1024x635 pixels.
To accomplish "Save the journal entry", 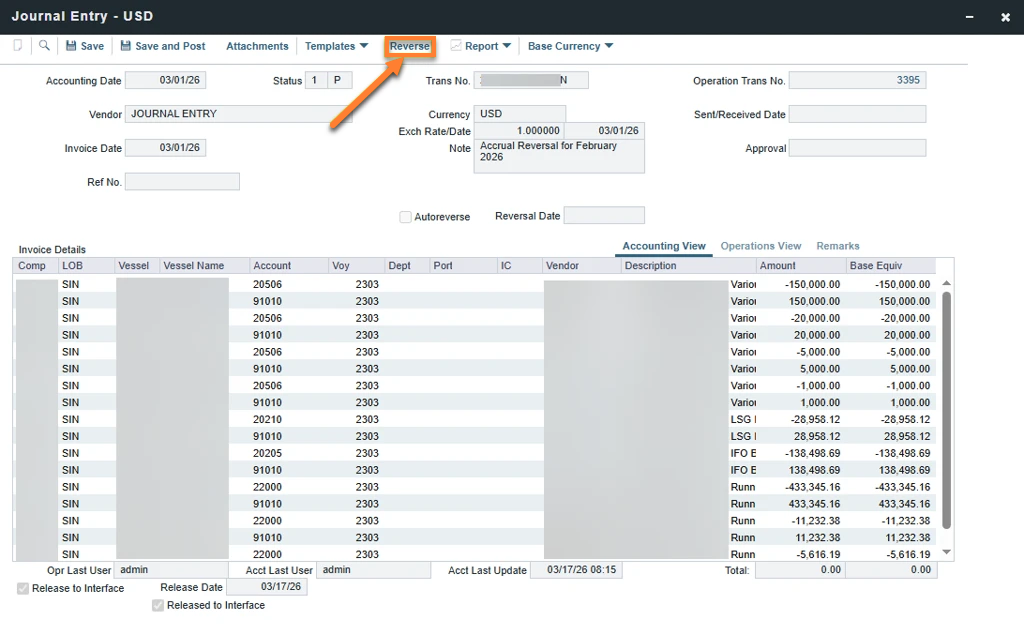I will (x=85, y=46).
